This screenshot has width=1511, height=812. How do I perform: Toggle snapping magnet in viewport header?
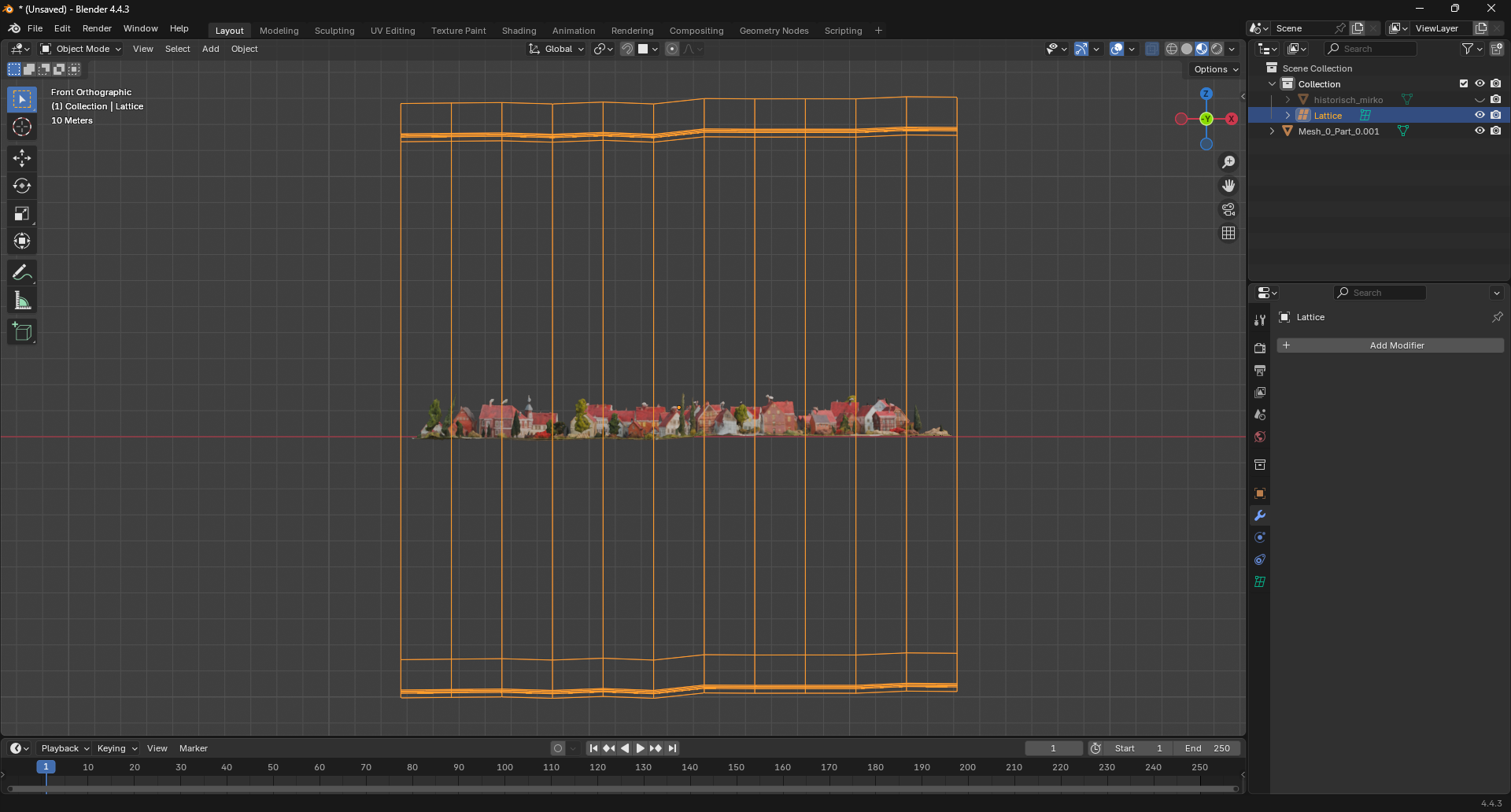pyautogui.click(x=627, y=49)
